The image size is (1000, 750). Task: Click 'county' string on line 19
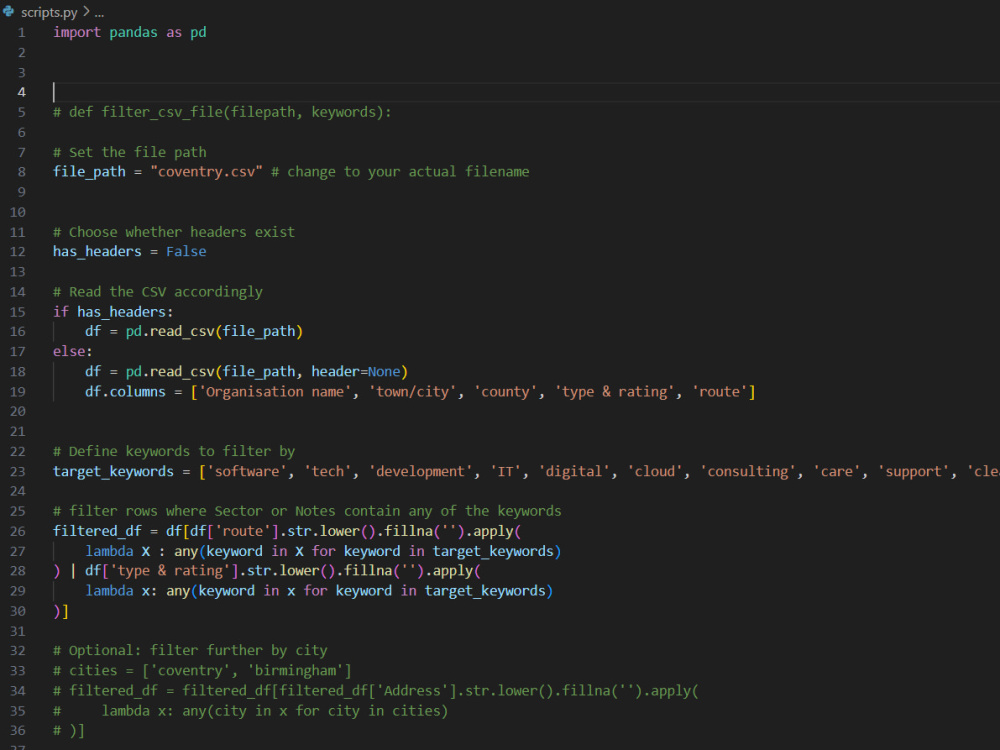[x=504, y=392]
